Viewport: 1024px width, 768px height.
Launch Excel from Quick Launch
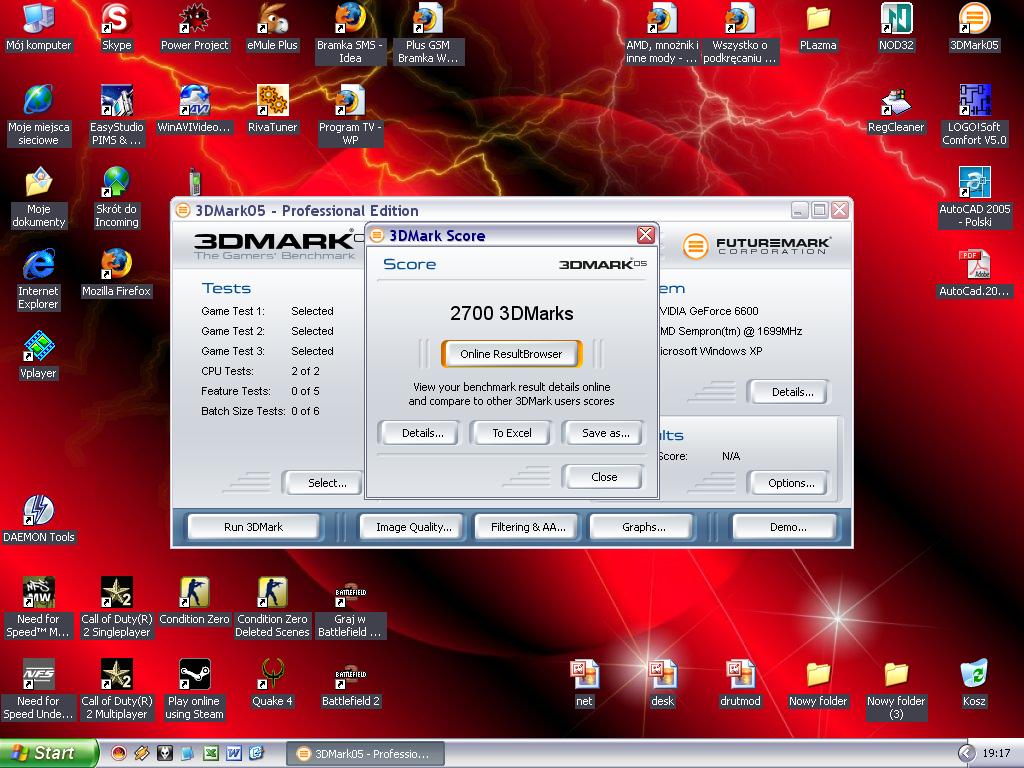click(x=210, y=754)
